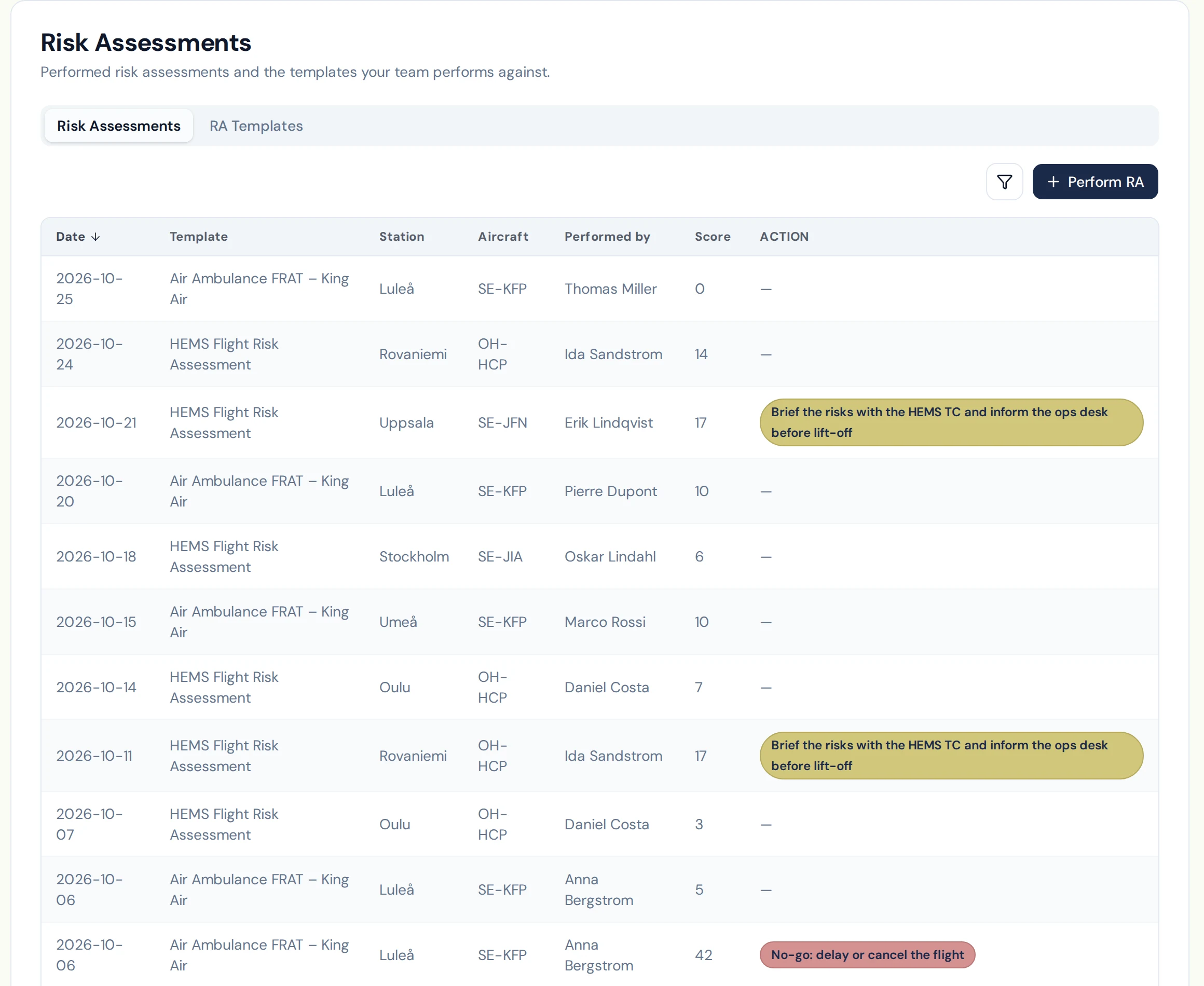Open the filter icon button
1204x986 pixels.
(x=1004, y=182)
